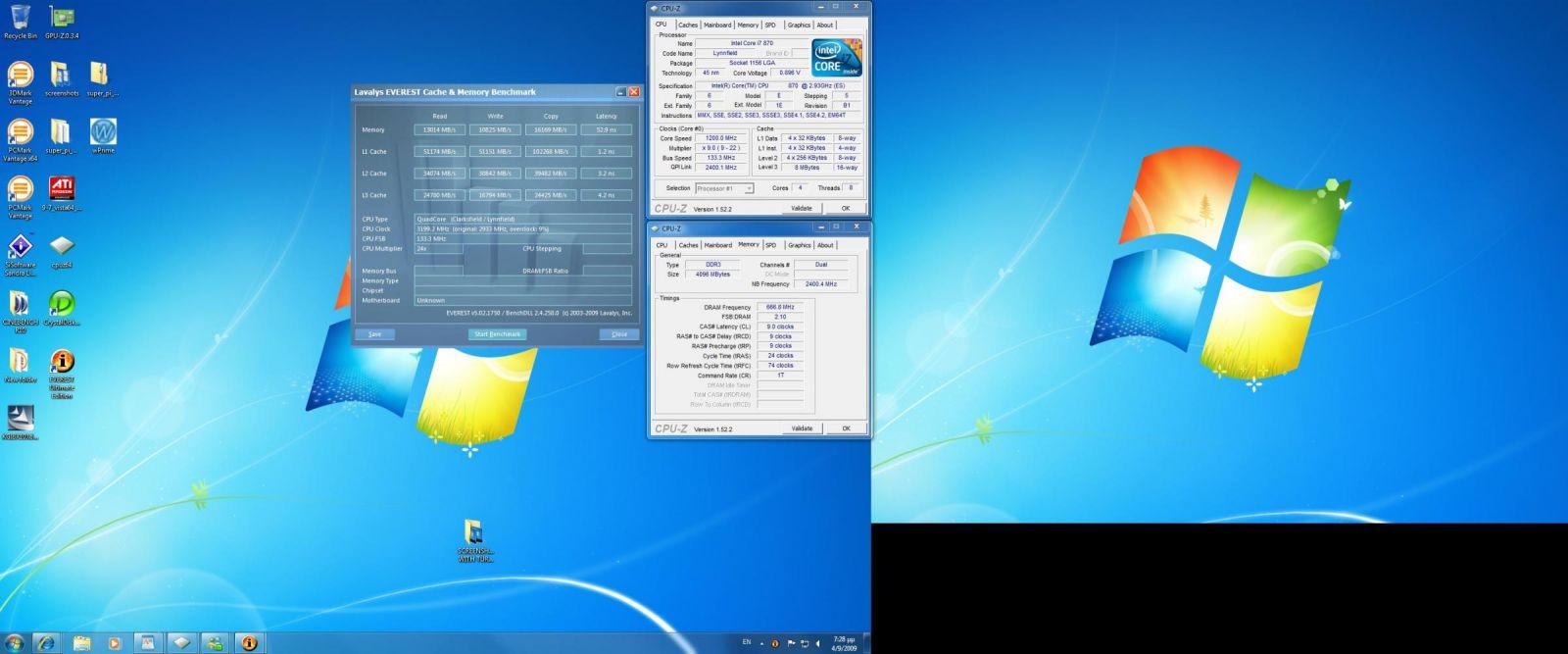Click the Memory Latency value 52.9 ns
1568x654 pixels.
[607, 129]
